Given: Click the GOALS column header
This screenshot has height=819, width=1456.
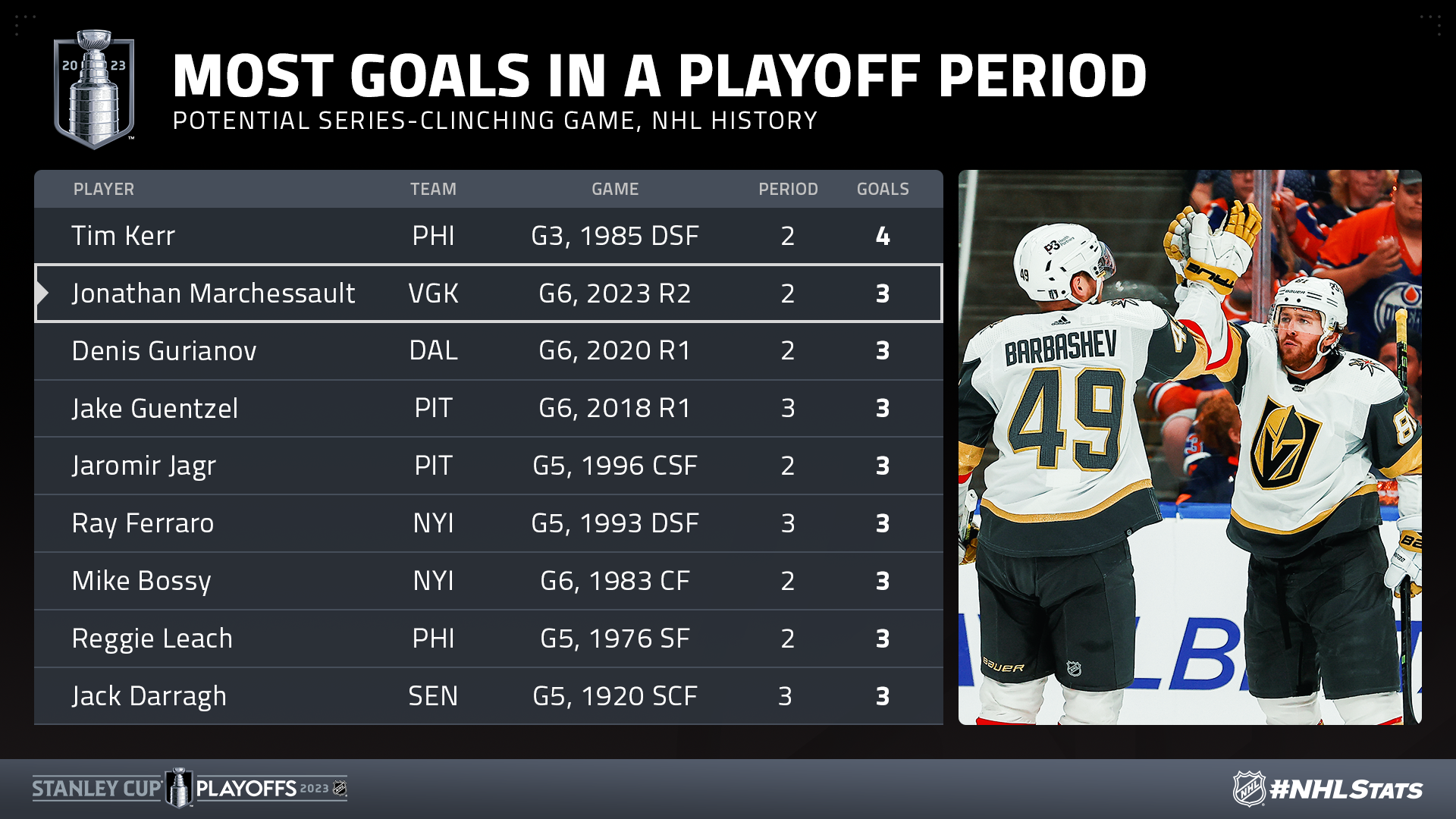Looking at the screenshot, I should click(883, 190).
